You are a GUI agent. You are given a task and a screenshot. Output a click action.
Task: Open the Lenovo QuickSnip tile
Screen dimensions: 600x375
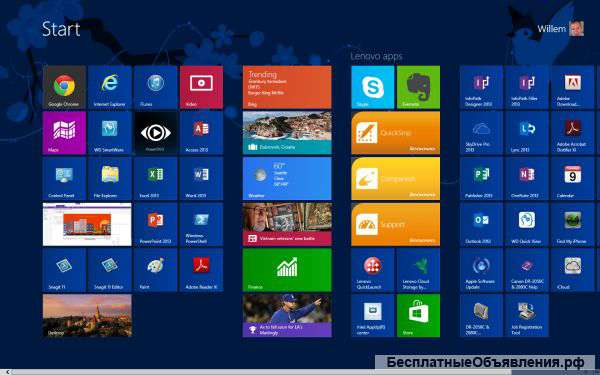(396, 133)
